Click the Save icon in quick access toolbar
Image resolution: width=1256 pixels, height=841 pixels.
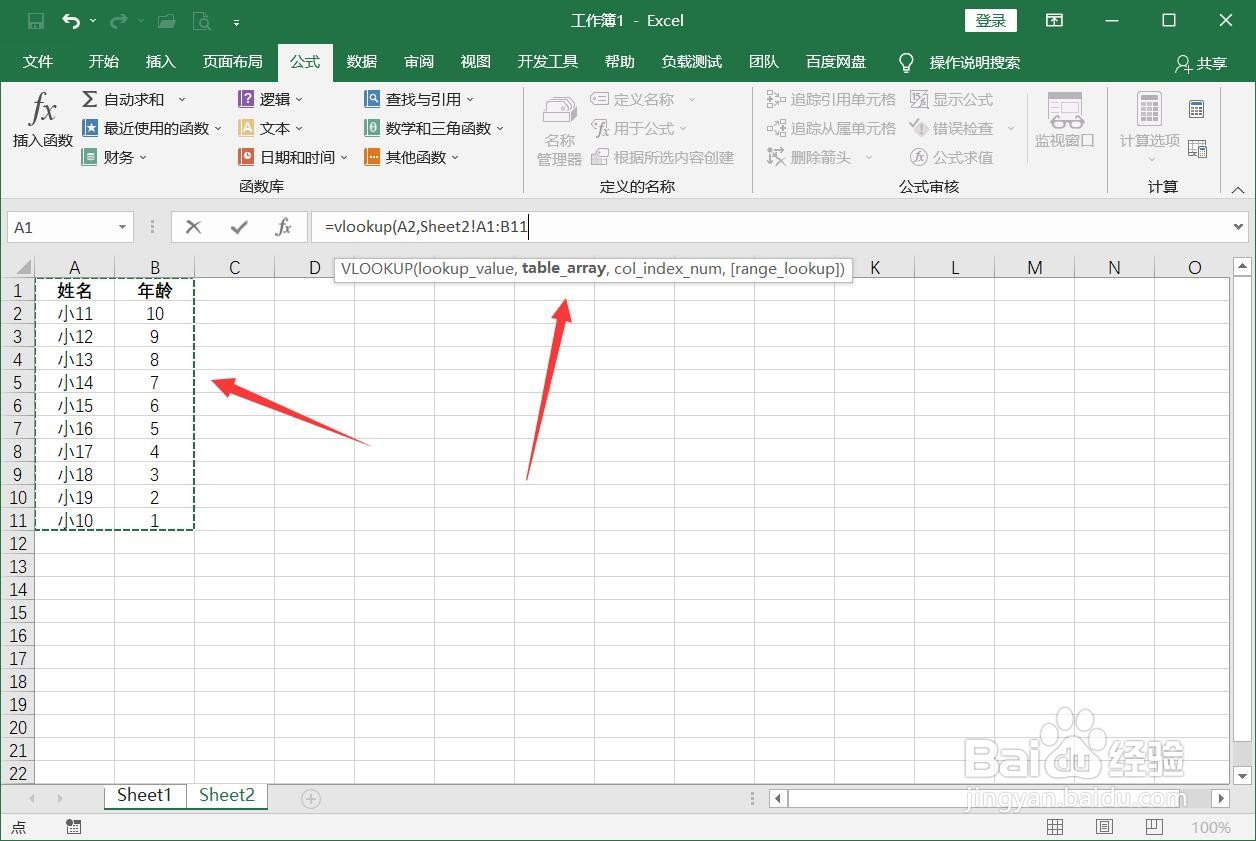(37, 20)
